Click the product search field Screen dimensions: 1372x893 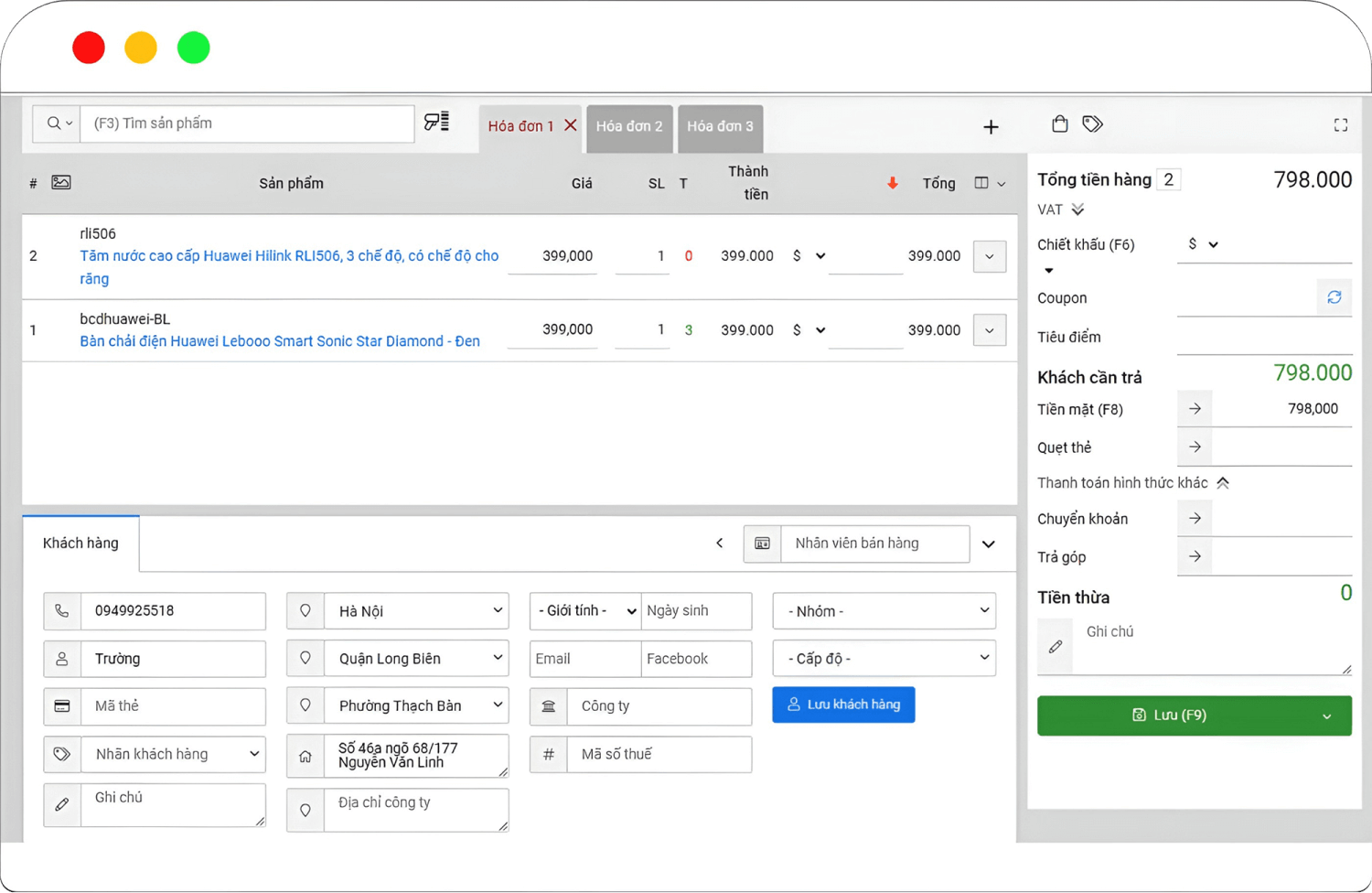(247, 124)
